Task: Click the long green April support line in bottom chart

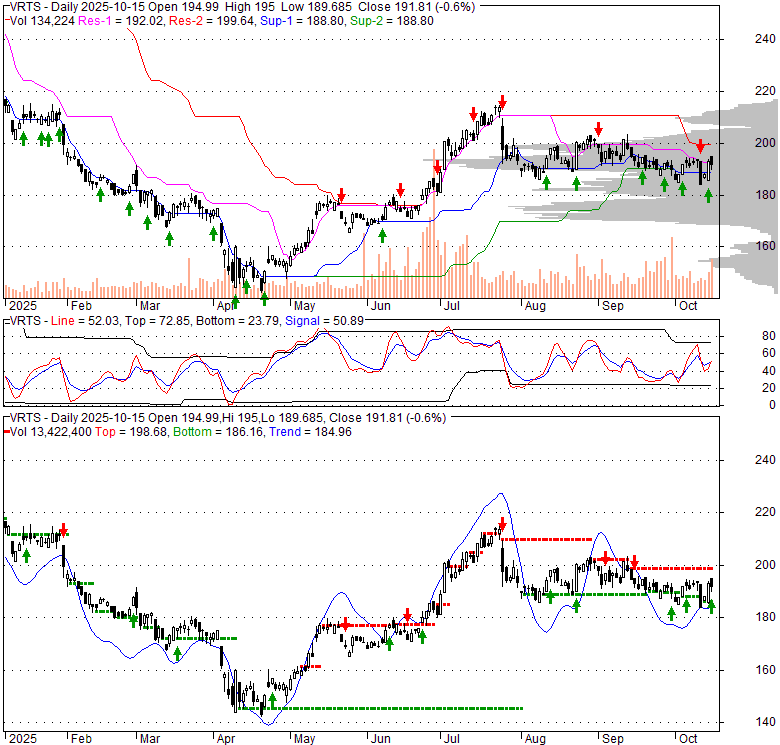Action: [x=381, y=708]
